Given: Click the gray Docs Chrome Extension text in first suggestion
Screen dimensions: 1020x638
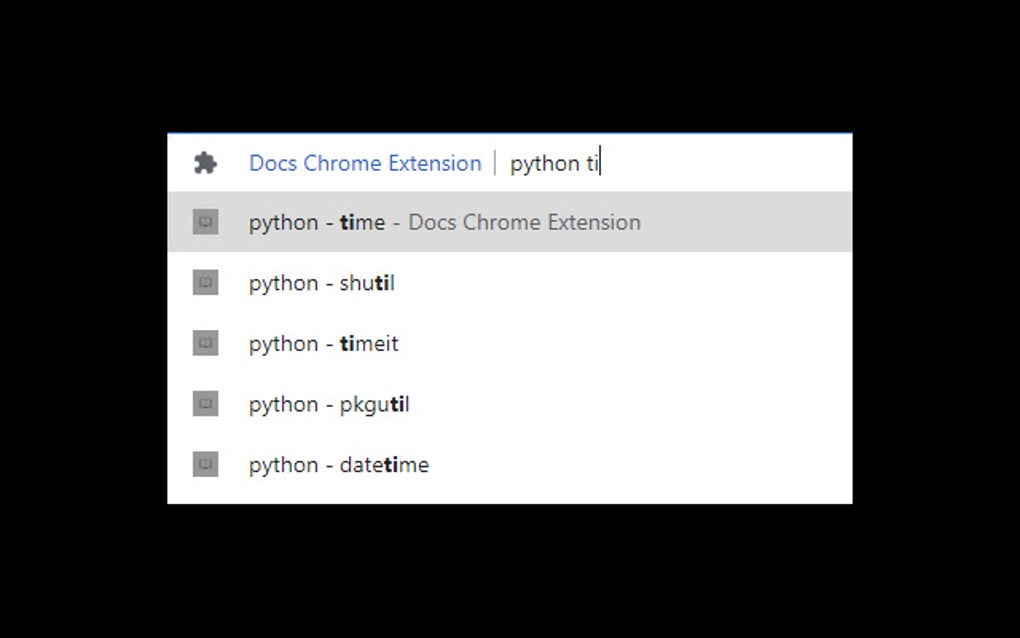Looking at the screenshot, I should [x=524, y=222].
